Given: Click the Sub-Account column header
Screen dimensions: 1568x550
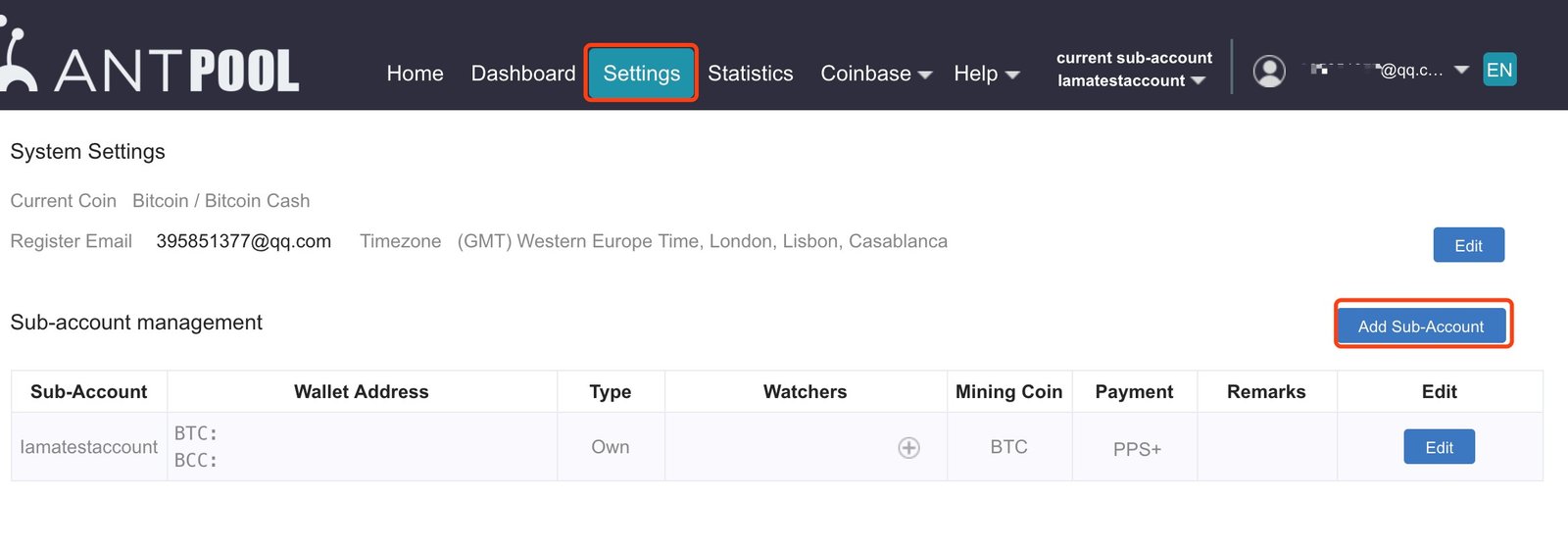Looking at the screenshot, I should click(x=89, y=391).
